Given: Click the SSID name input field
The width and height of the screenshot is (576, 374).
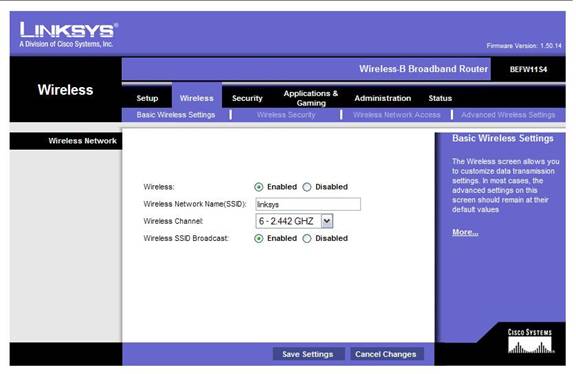Looking at the screenshot, I should 308,204.
